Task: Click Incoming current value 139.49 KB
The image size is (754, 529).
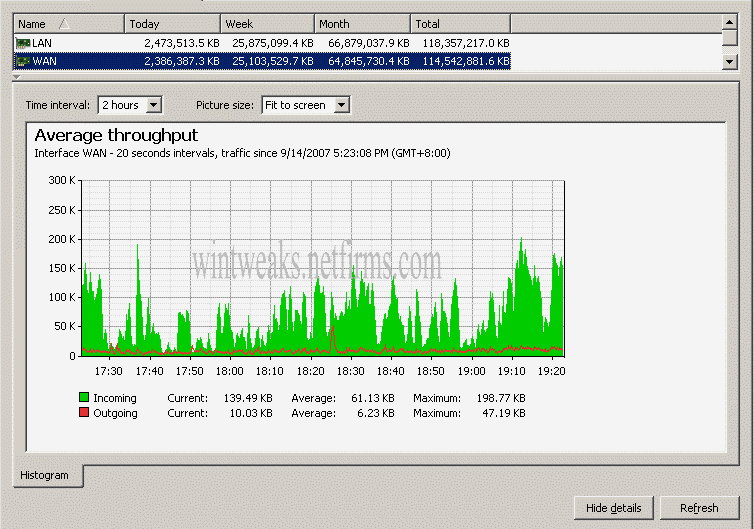Action: [248, 398]
